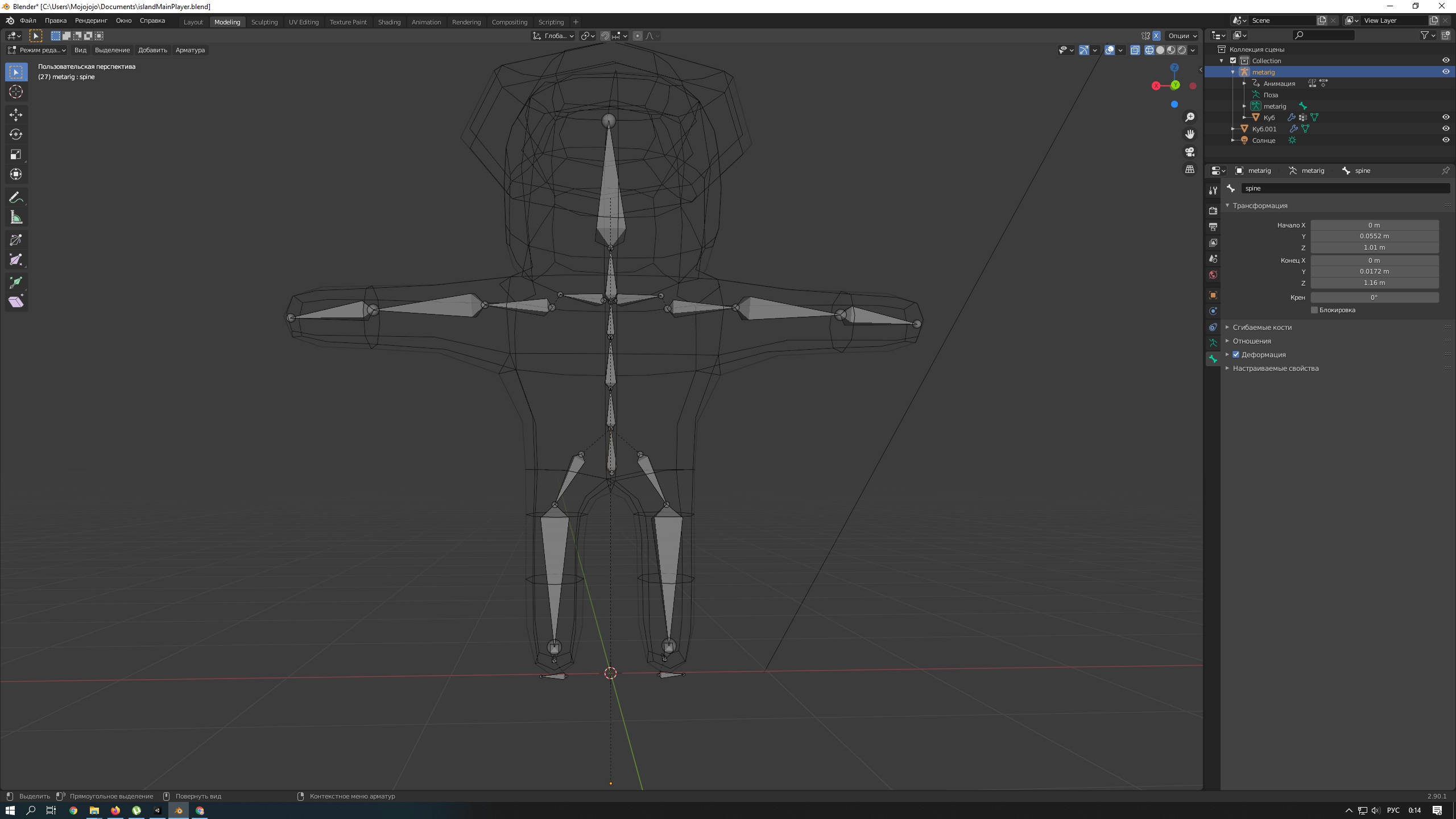Click the bone name field containing spine

(1346, 188)
